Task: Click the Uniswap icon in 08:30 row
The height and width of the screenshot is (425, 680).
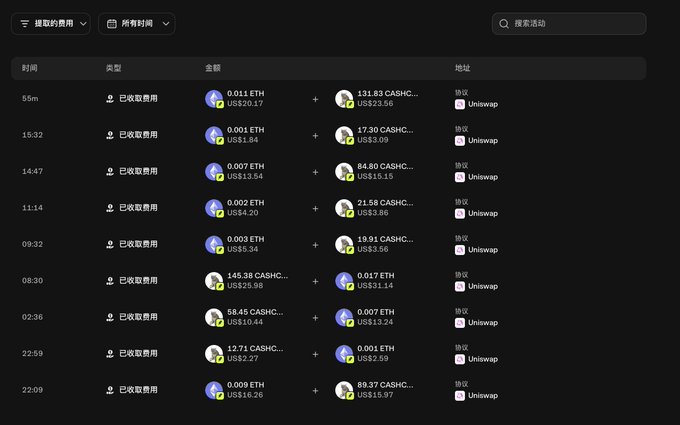Action: pyautogui.click(x=460, y=286)
